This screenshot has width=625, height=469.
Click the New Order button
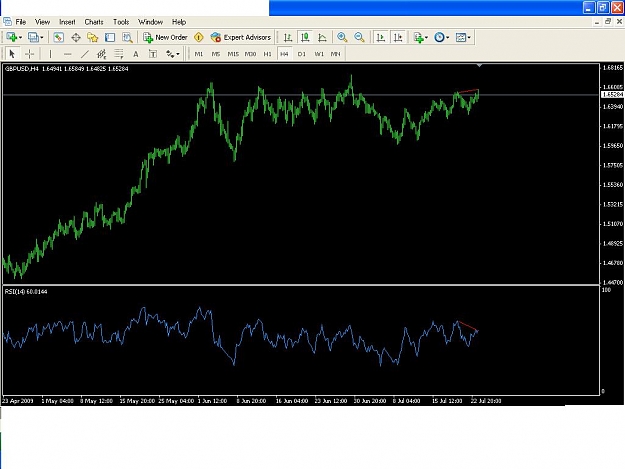coord(165,37)
